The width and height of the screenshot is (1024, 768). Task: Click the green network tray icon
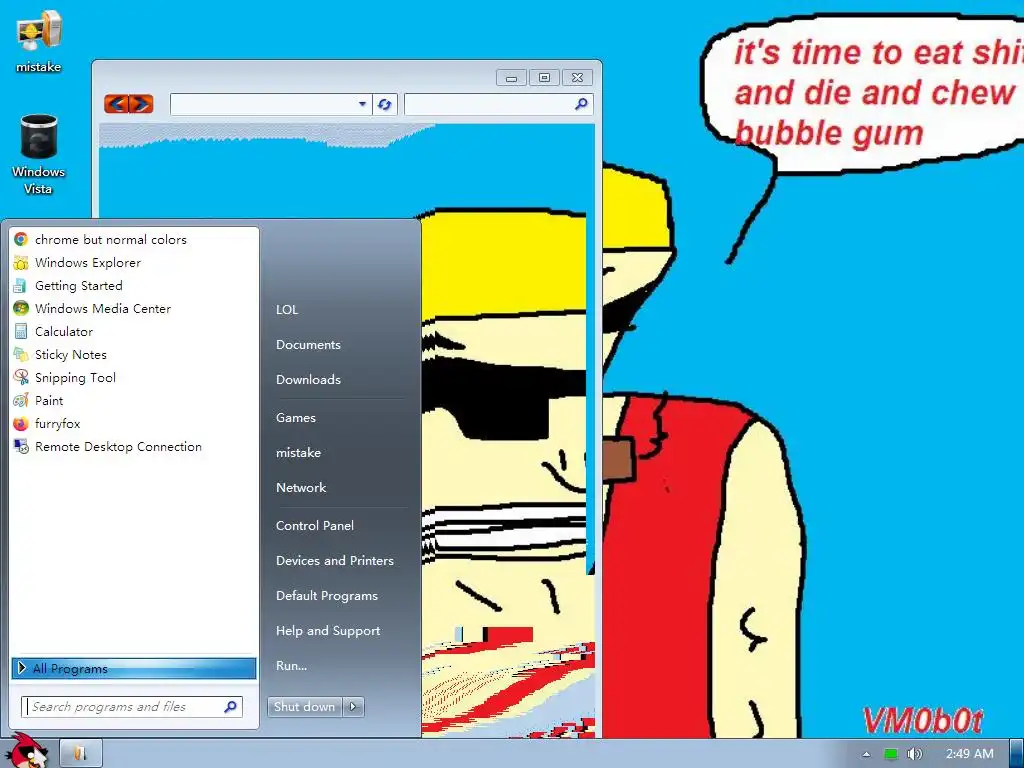pos(891,754)
